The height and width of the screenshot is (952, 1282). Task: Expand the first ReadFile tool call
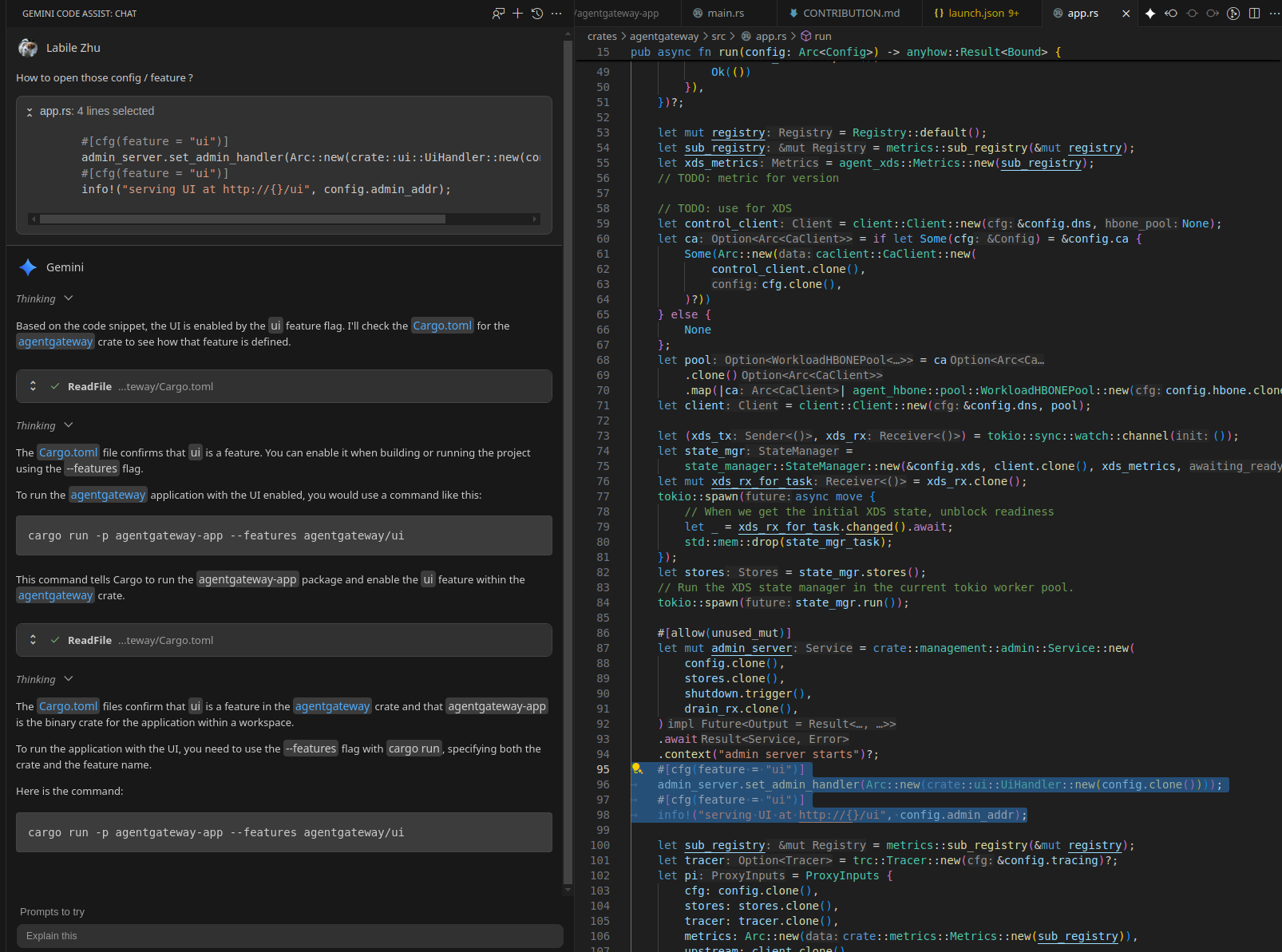(x=33, y=386)
